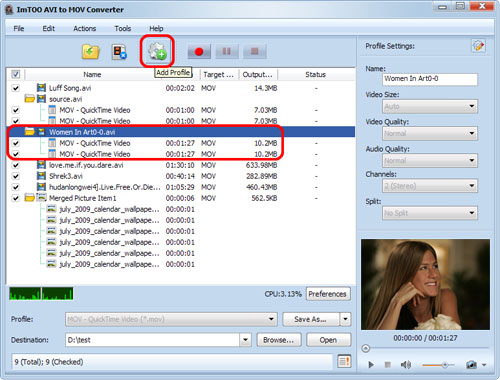The image size is (500, 380).
Task: Stop the preview playback
Action: pyautogui.click(x=387, y=365)
